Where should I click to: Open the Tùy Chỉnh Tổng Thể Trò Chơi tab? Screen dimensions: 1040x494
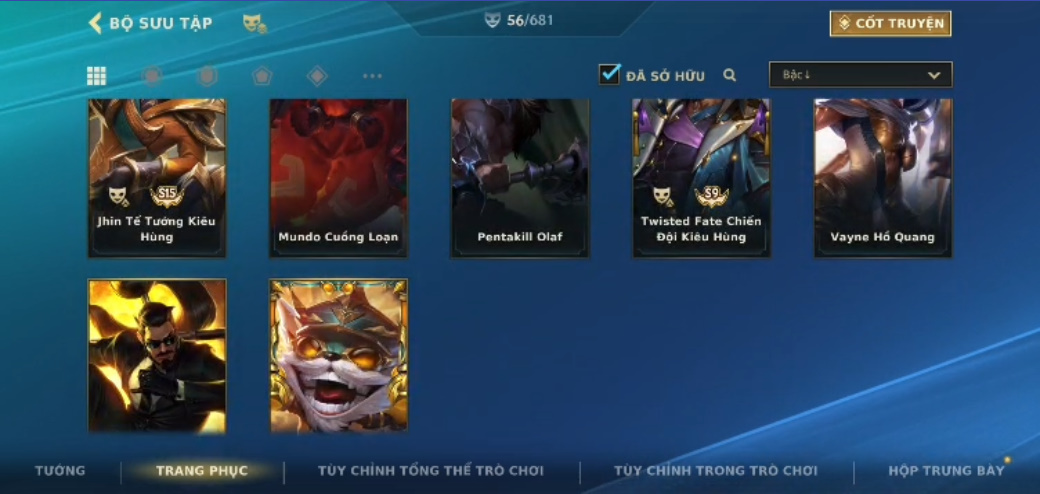pyautogui.click(x=430, y=471)
